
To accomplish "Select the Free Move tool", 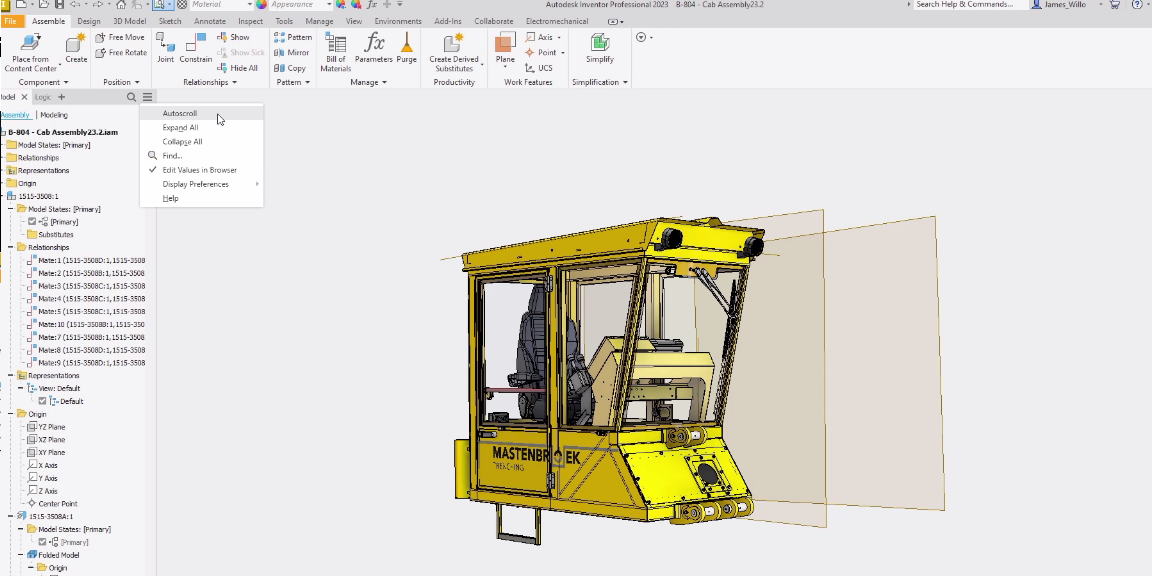I will click(x=120, y=37).
